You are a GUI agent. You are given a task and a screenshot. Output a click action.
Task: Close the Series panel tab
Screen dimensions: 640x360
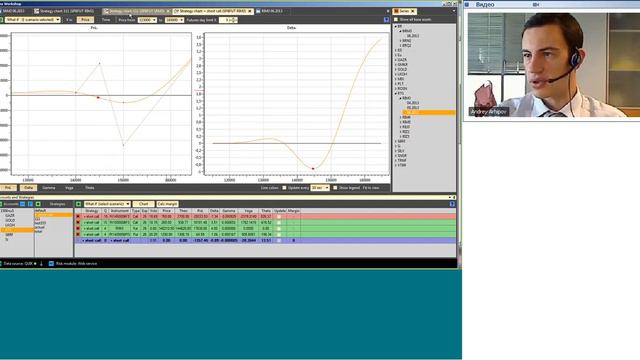pyautogui.click(x=413, y=11)
